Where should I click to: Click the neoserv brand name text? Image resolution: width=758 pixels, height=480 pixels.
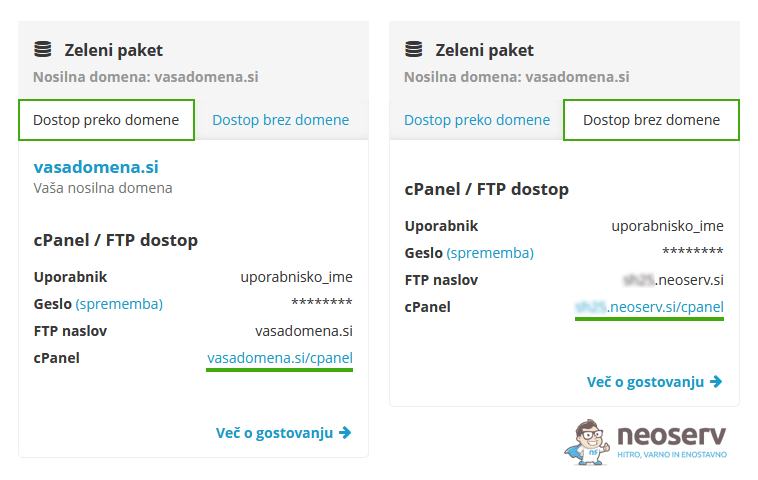click(x=672, y=435)
